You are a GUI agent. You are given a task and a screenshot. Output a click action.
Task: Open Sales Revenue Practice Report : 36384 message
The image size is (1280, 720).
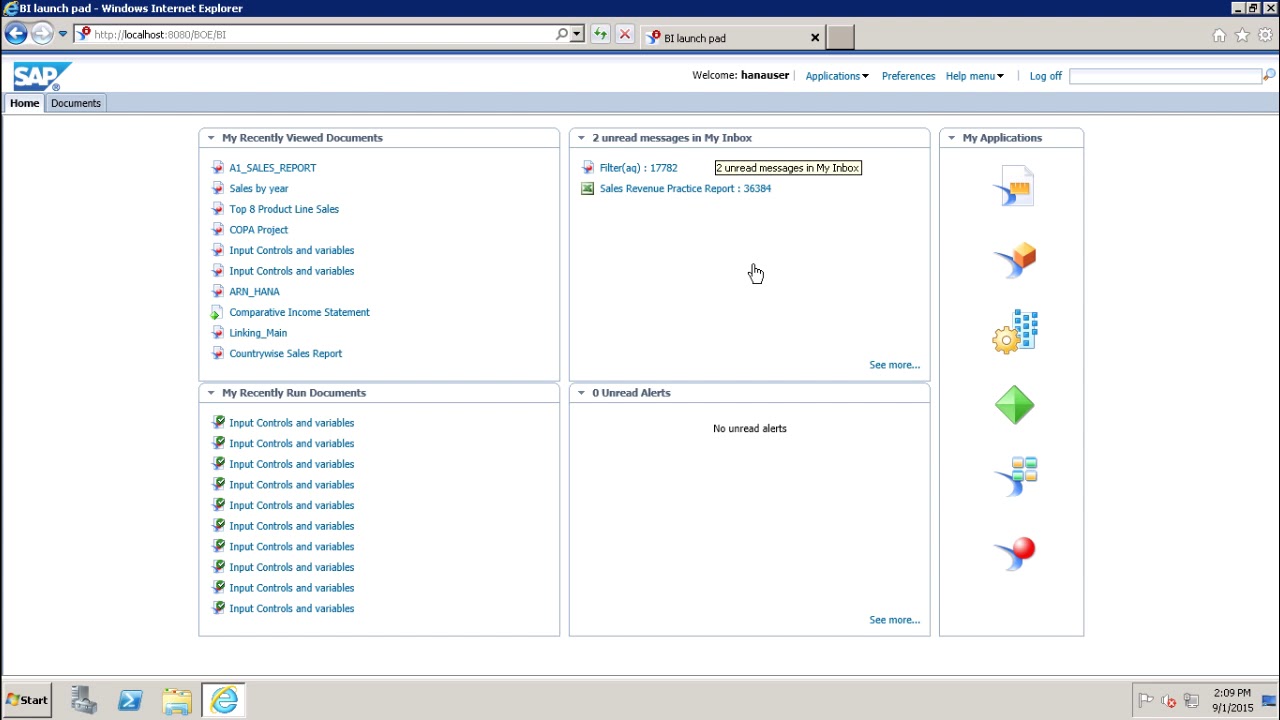685,188
